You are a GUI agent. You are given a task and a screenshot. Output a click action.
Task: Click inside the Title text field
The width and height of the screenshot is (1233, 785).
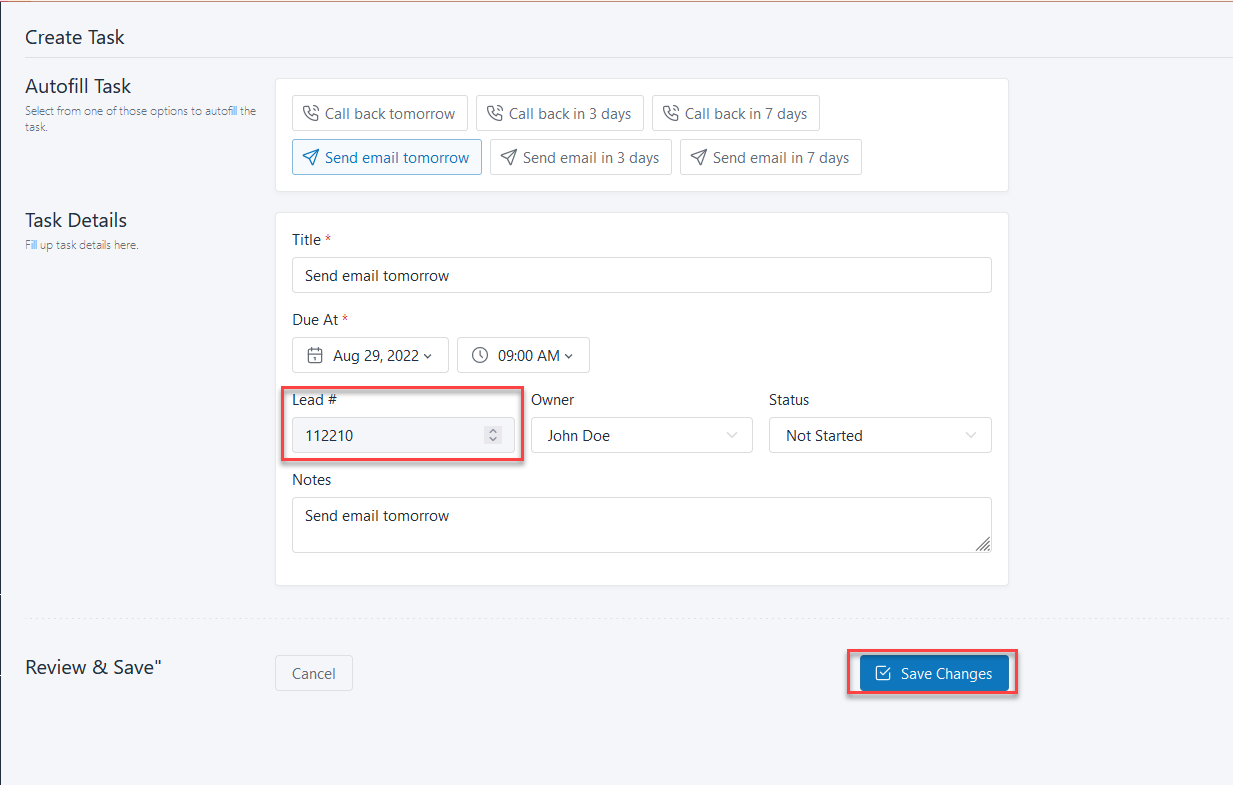tap(641, 275)
